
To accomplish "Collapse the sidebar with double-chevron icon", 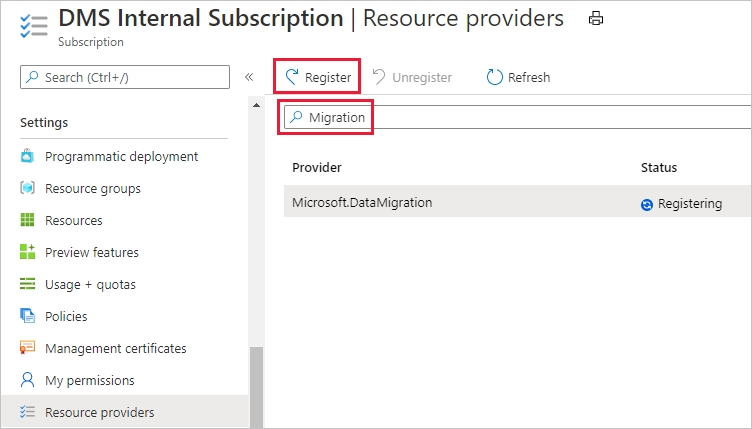I will point(249,77).
